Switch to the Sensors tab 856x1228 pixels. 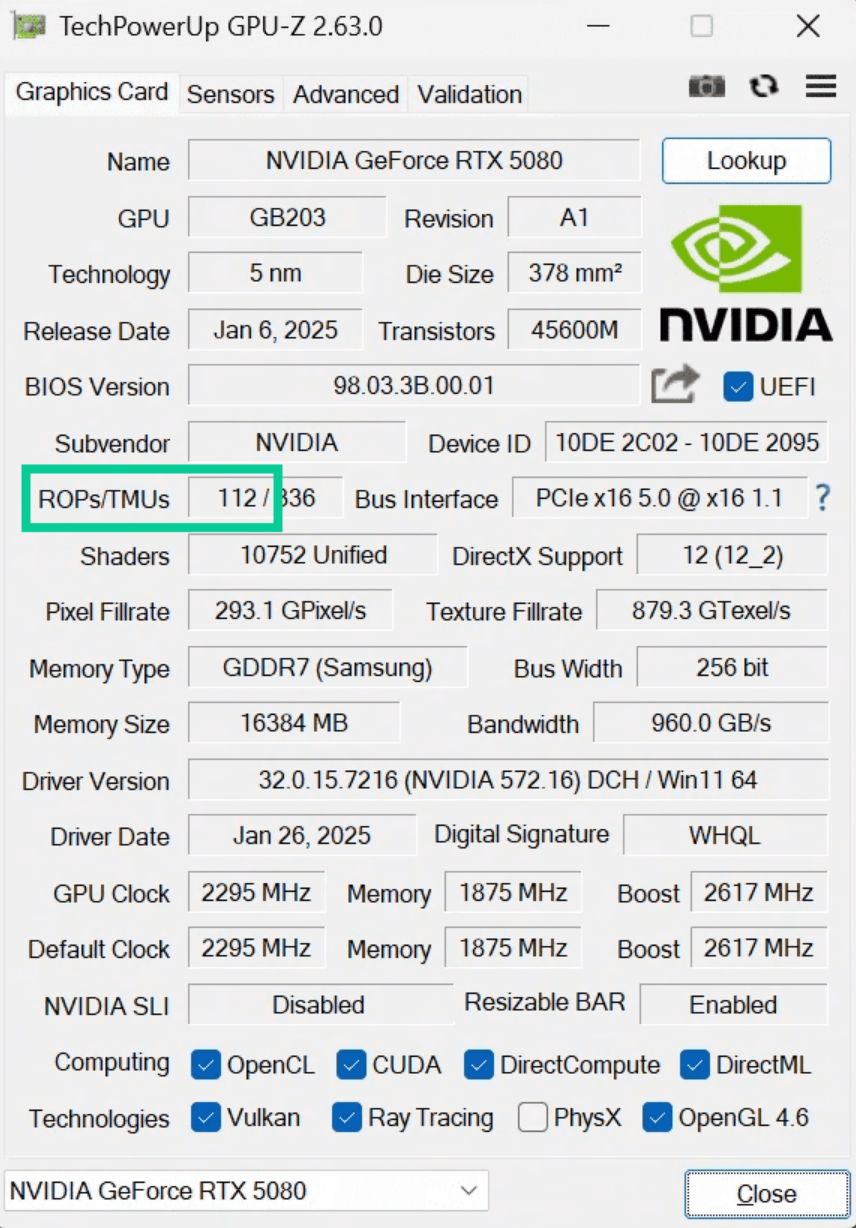tap(231, 94)
